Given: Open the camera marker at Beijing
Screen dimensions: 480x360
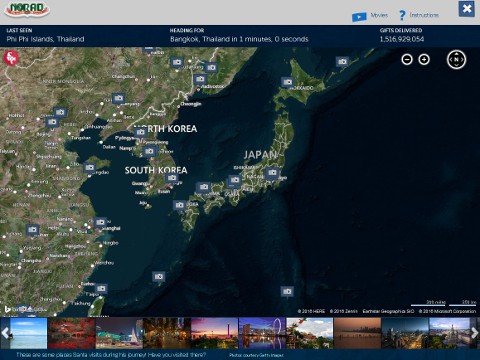Looking at the screenshot, I should (52, 122).
